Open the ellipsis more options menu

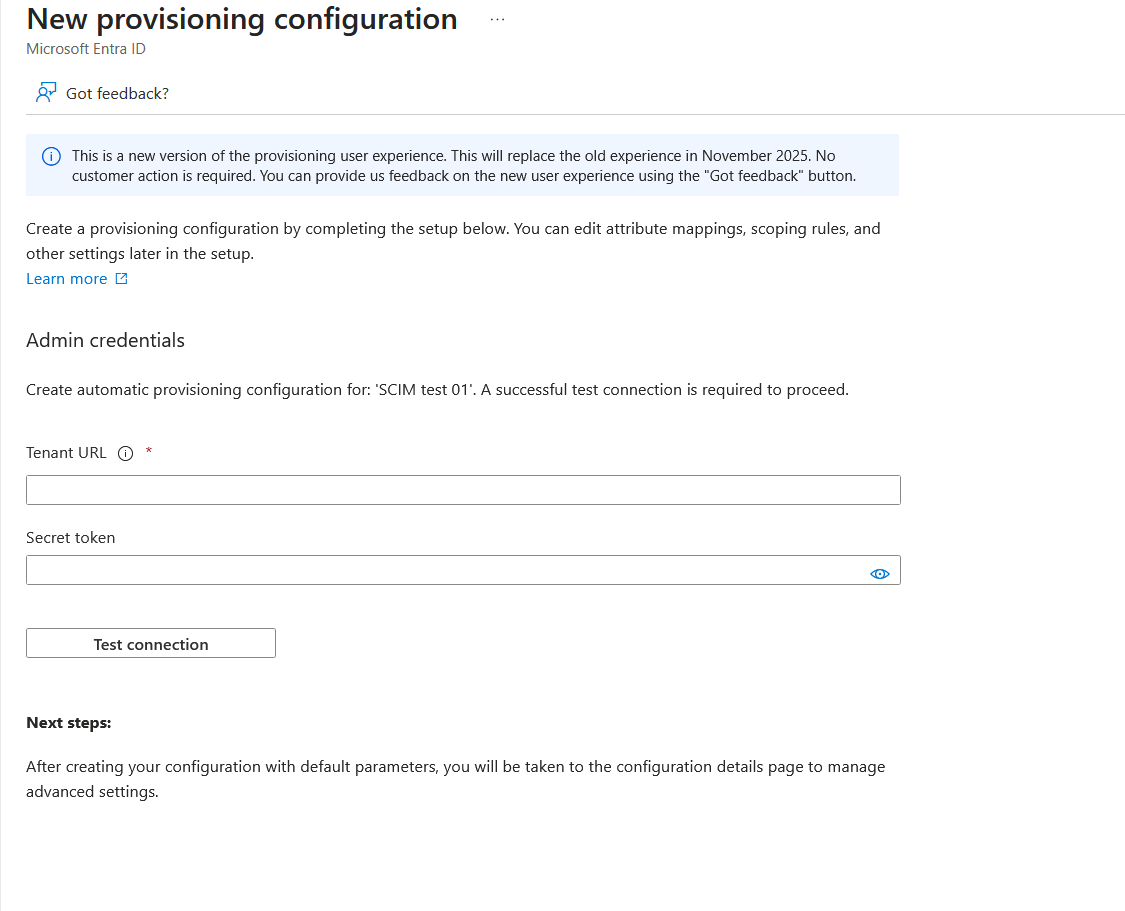pyautogui.click(x=497, y=20)
